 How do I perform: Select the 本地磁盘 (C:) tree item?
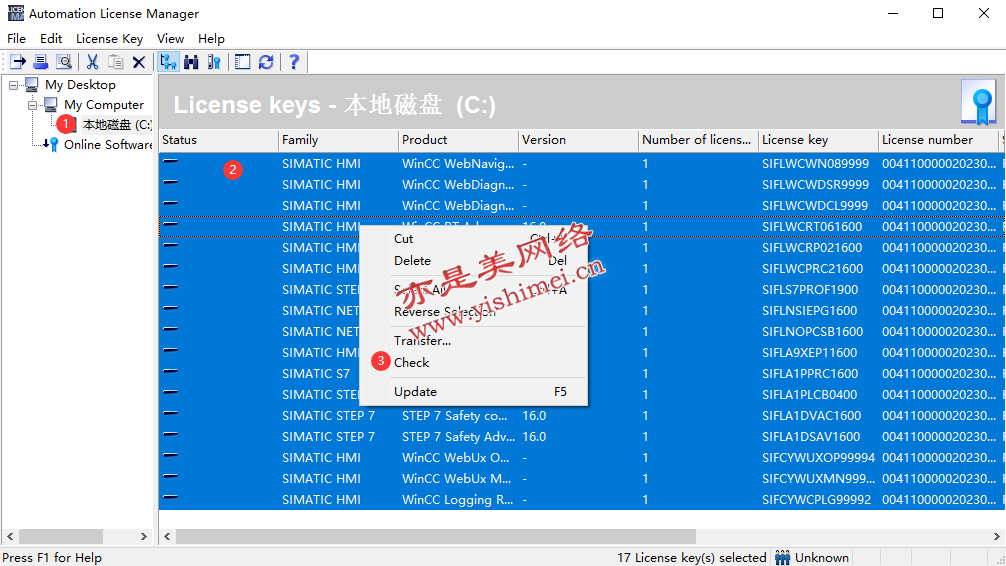point(117,124)
